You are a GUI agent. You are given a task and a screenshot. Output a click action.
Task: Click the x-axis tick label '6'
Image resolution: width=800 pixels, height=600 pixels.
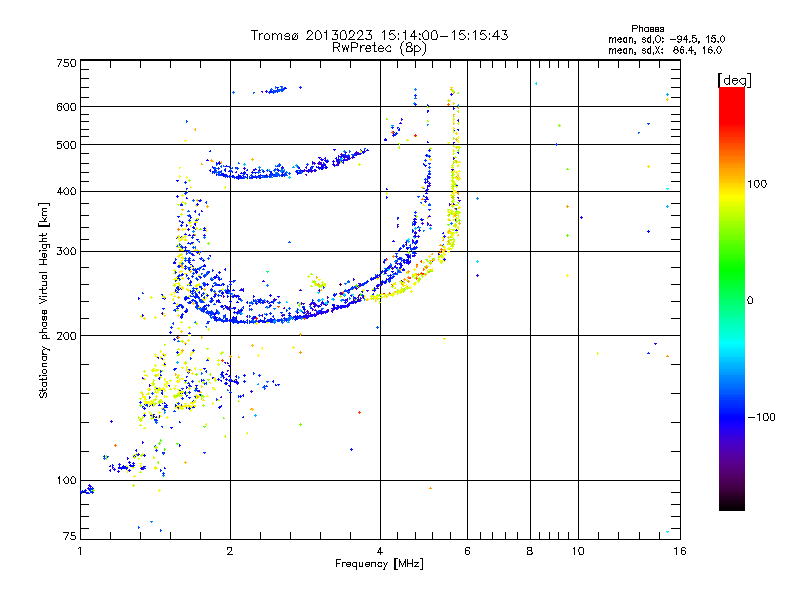[467, 551]
